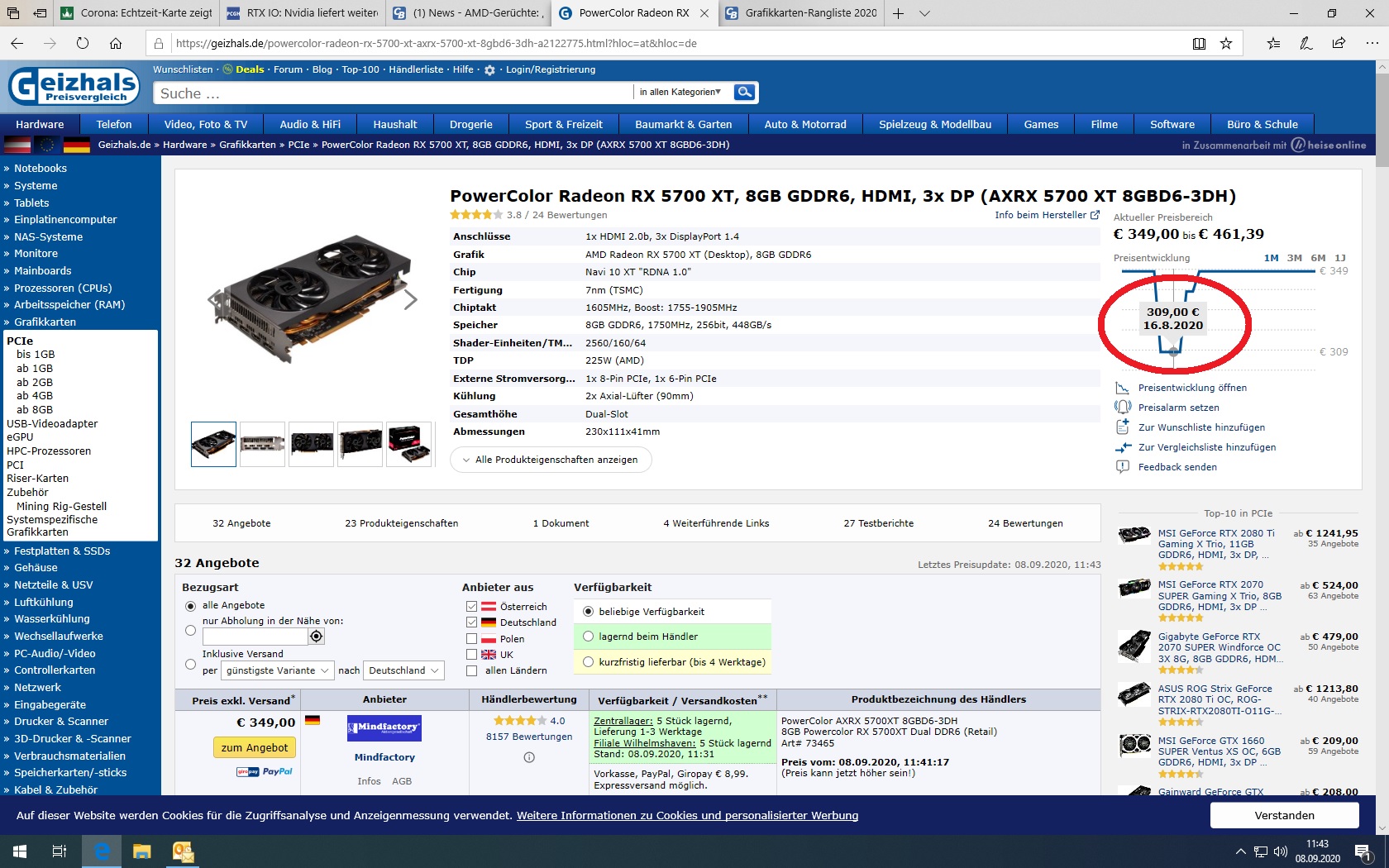Open browser tab list chevron
Screen dimensions: 1389x868
pyautogui.click(x=925, y=13)
